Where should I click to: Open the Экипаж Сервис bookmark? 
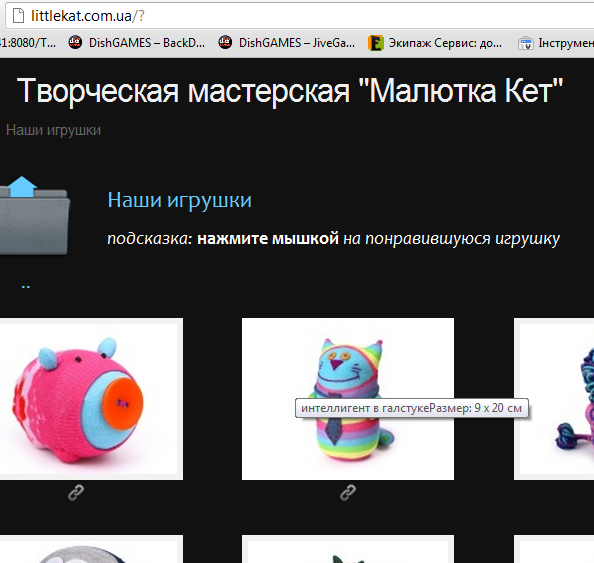point(435,43)
